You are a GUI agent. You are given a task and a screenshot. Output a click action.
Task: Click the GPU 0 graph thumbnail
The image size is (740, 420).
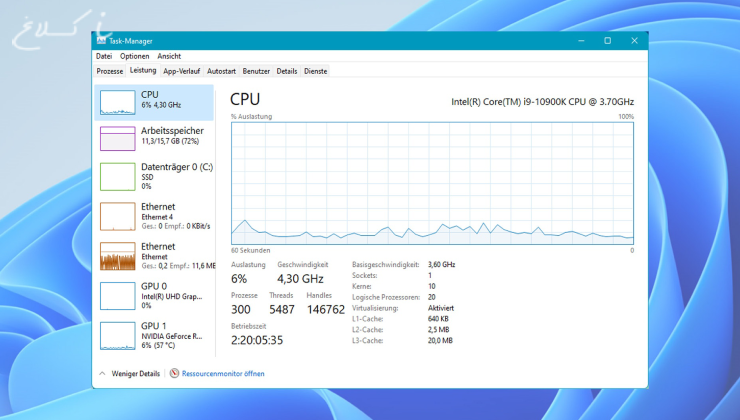tap(118, 296)
